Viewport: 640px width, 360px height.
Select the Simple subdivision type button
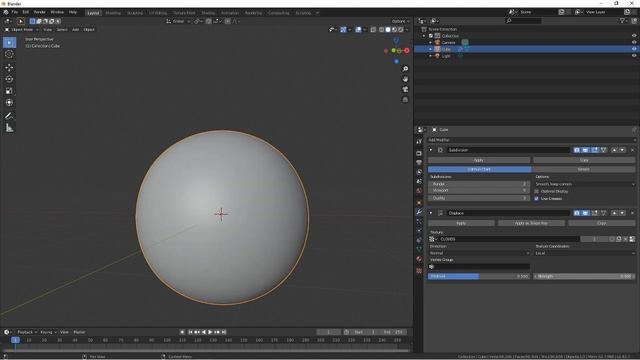[583, 169]
